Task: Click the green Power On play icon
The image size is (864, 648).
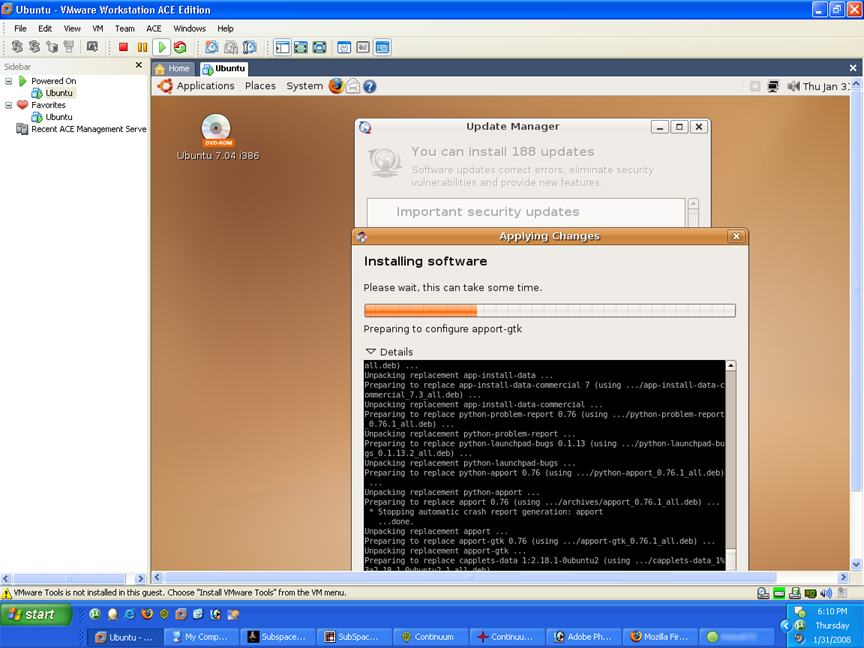Action: (161, 47)
